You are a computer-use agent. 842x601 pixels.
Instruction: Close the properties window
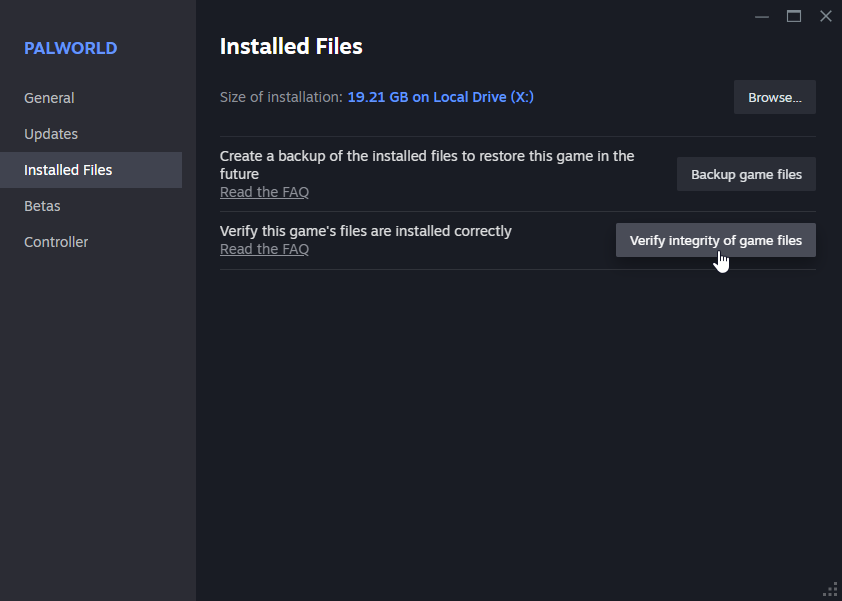pos(826,17)
